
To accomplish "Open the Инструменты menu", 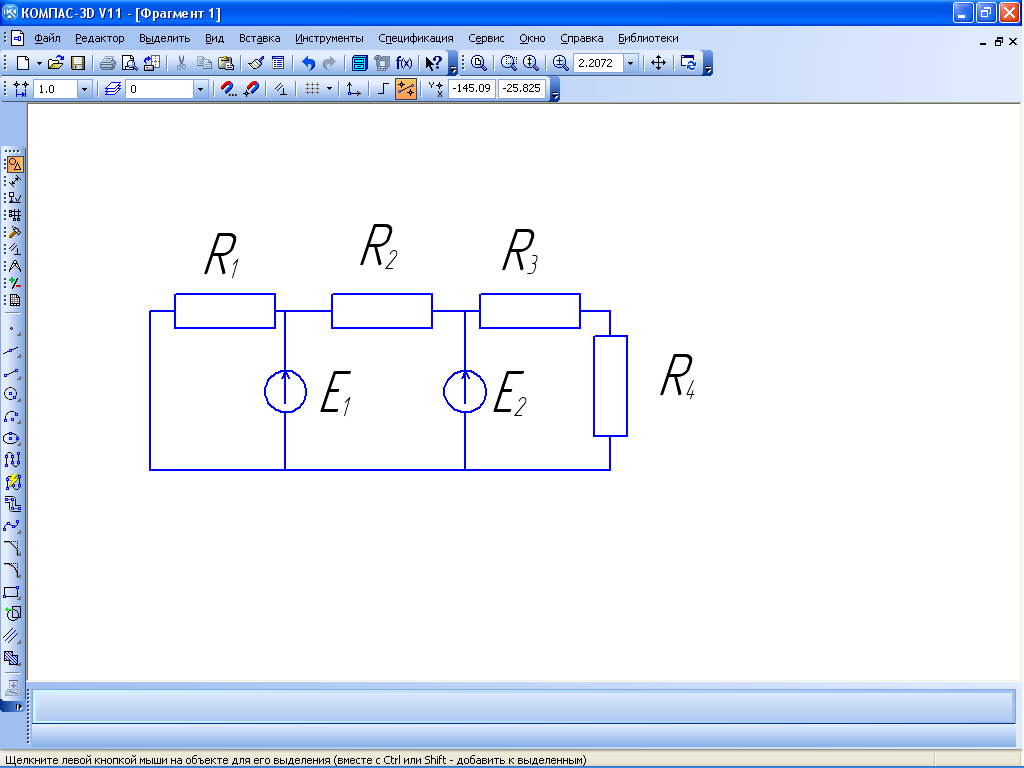I will pyautogui.click(x=329, y=38).
